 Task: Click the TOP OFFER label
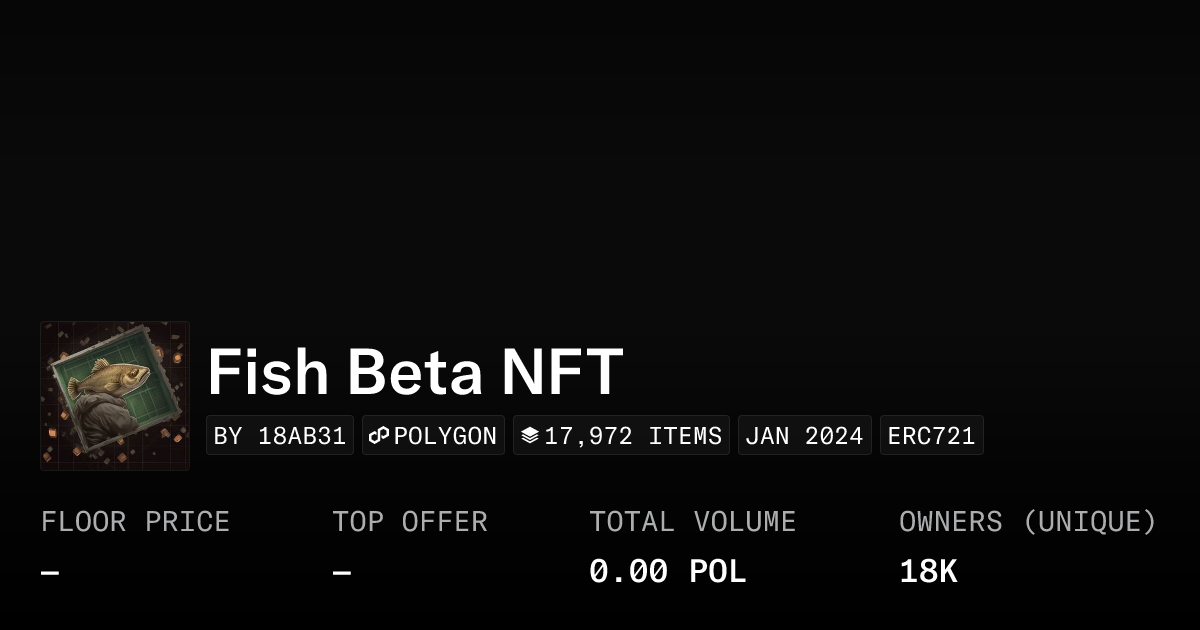(x=410, y=522)
